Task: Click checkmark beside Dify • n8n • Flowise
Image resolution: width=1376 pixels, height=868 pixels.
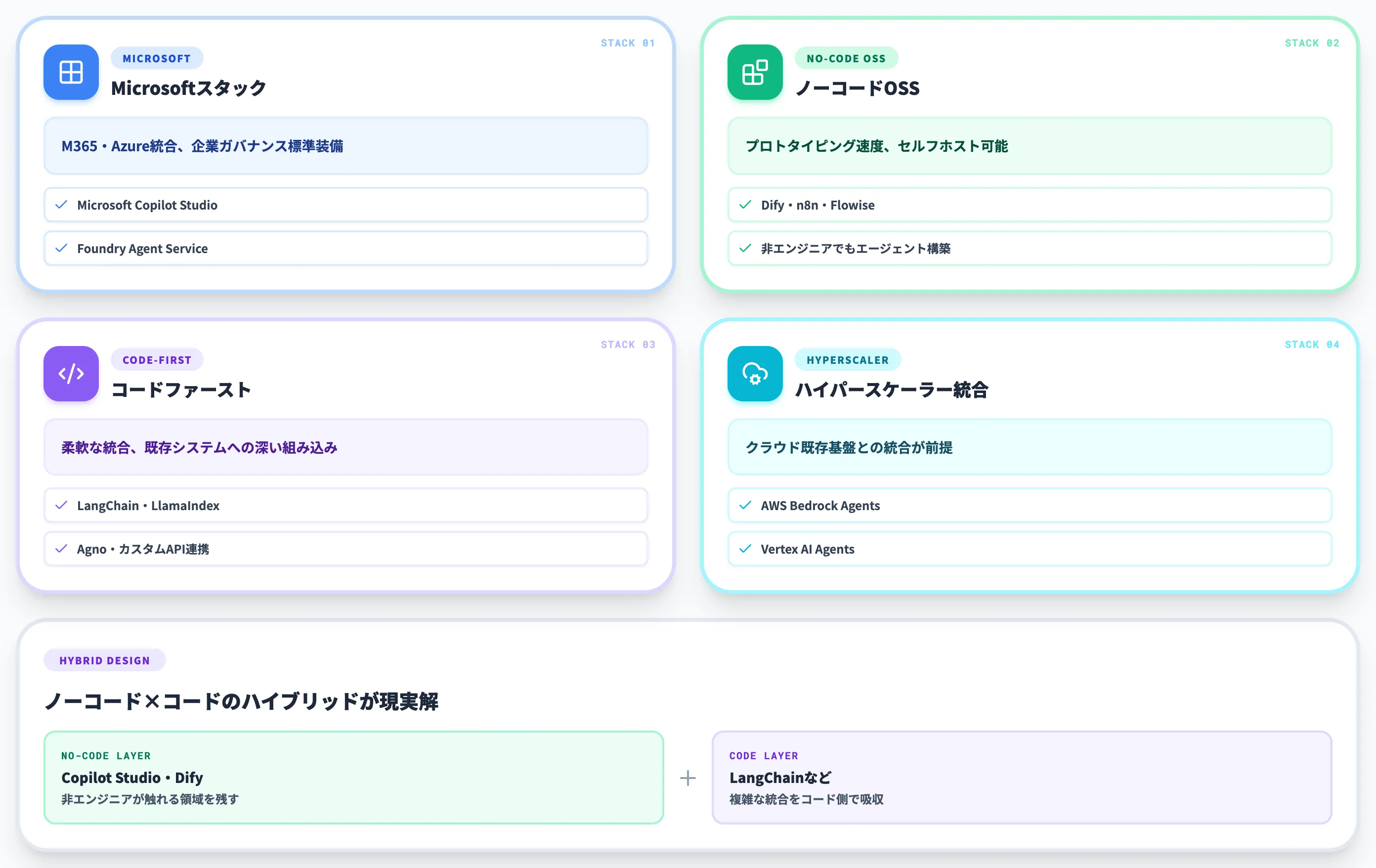Action: click(x=745, y=205)
